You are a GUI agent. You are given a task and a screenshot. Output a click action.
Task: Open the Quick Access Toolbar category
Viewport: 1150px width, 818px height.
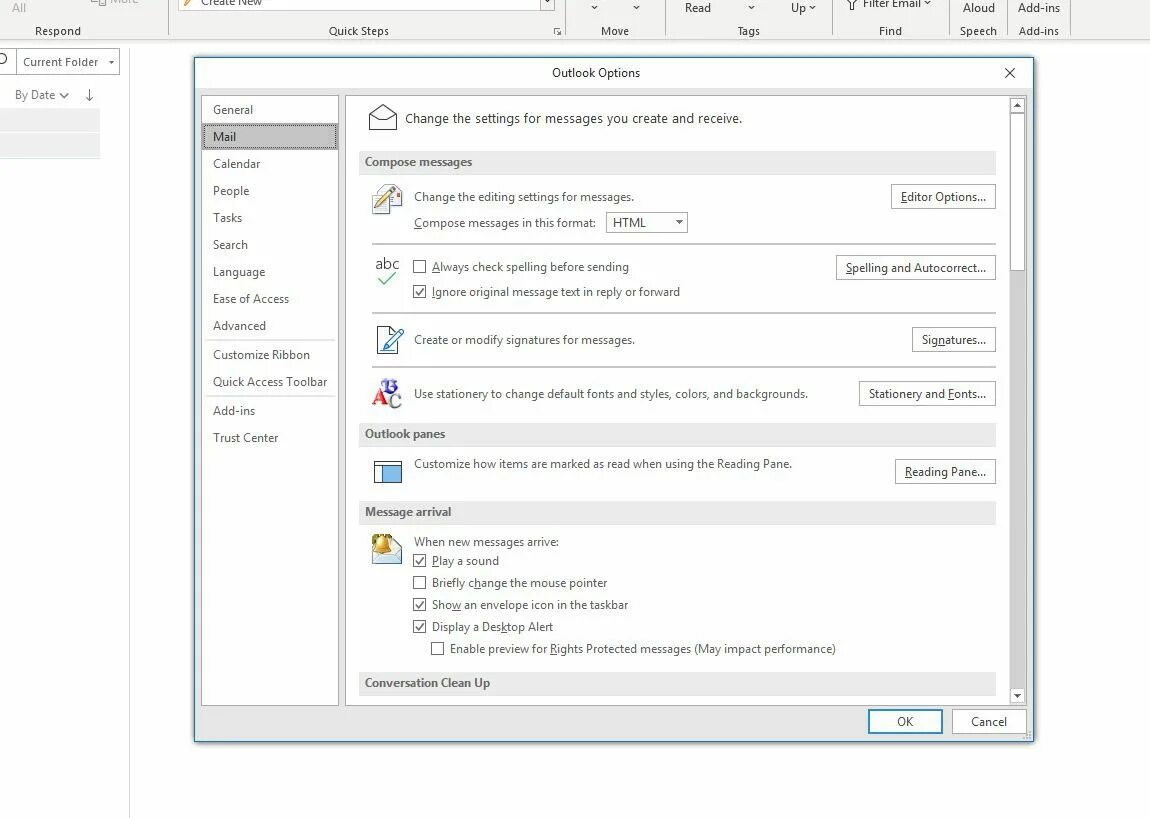(270, 382)
